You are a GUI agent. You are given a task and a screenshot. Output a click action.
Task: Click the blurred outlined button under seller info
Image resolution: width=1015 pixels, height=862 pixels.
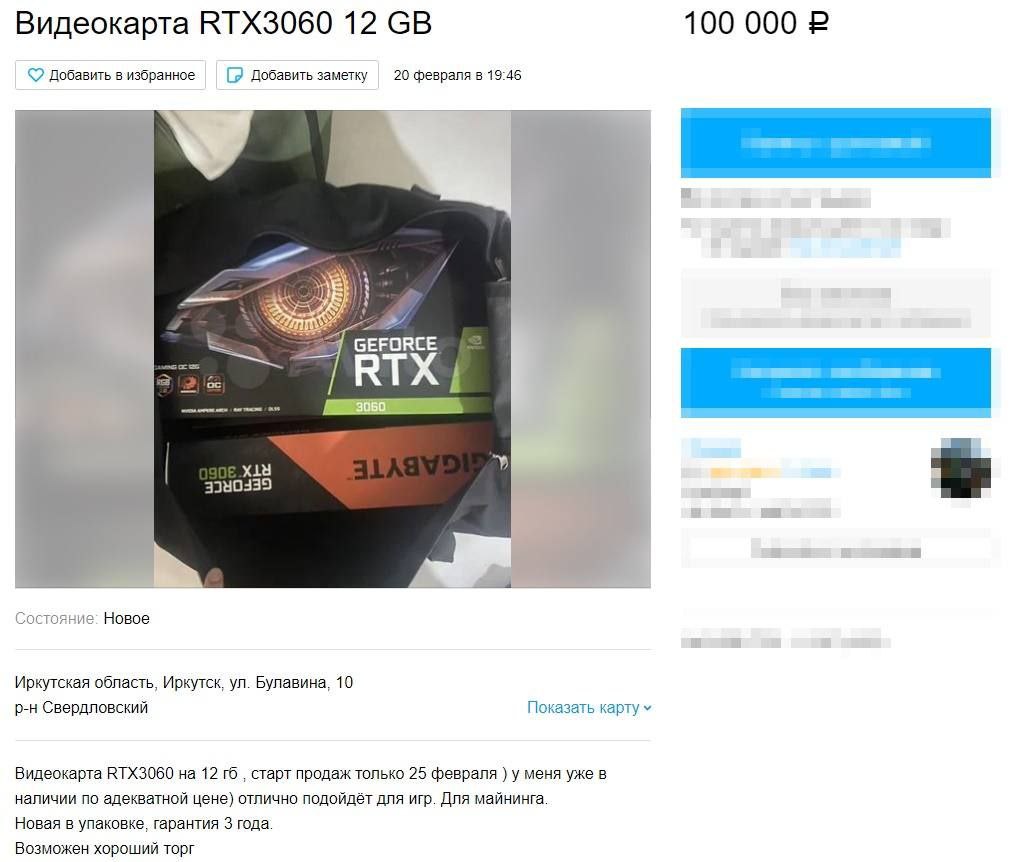click(x=835, y=549)
